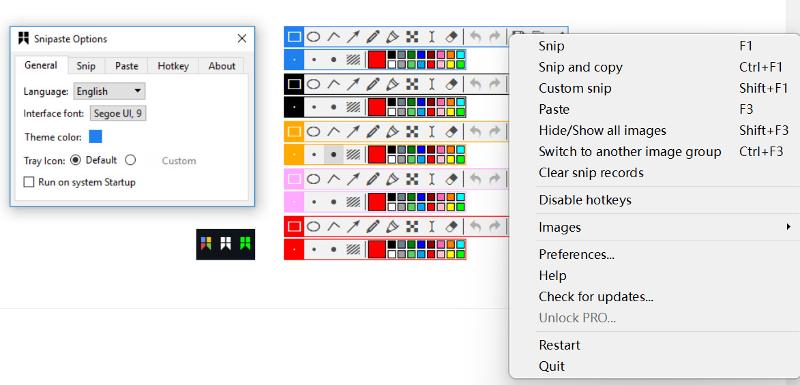The height and width of the screenshot is (385, 800).
Task: Select the Default tray icon radio button
Action: pos(76,160)
